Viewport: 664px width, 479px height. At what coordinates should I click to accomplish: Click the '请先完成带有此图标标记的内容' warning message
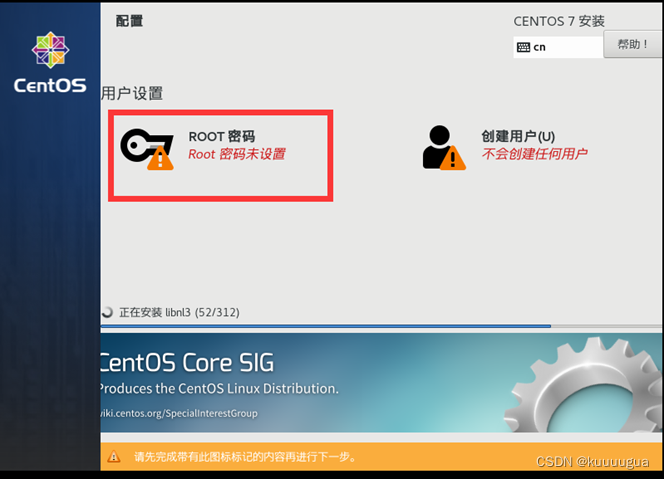click(x=246, y=457)
